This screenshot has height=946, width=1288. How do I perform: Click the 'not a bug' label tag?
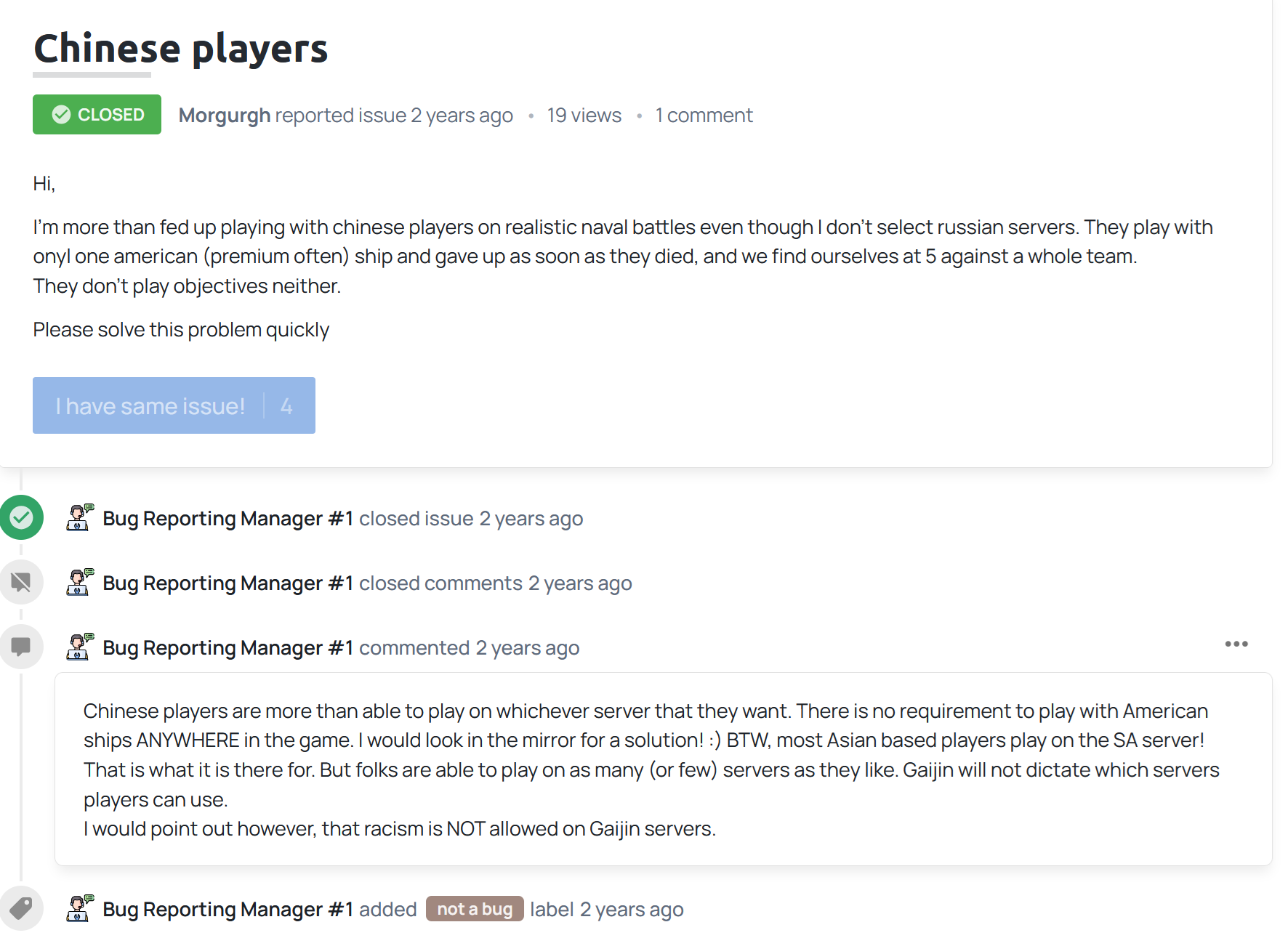475,909
